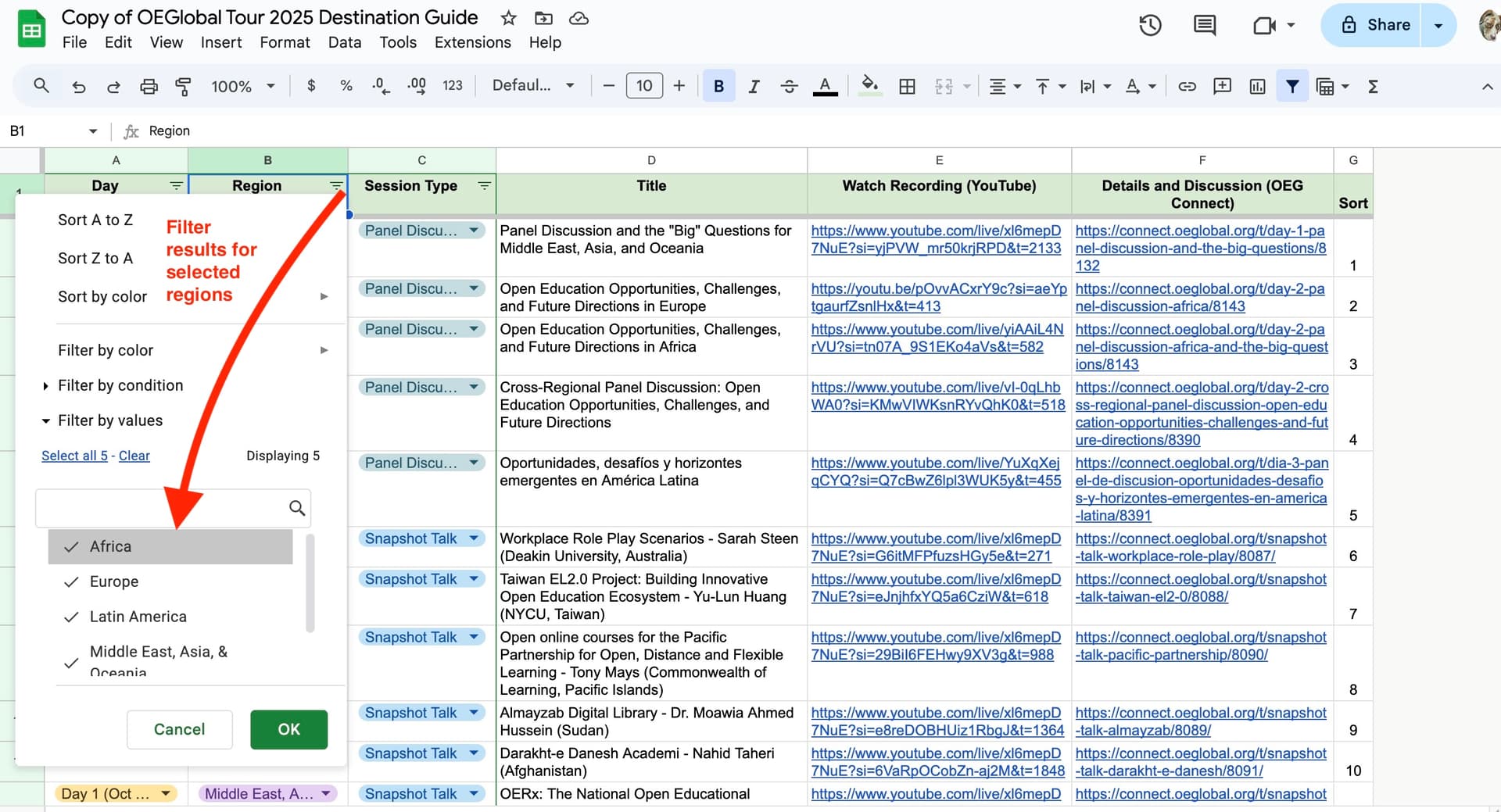The image size is (1501, 812).
Task: Open the Extensions menu
Action: point(472,42)
